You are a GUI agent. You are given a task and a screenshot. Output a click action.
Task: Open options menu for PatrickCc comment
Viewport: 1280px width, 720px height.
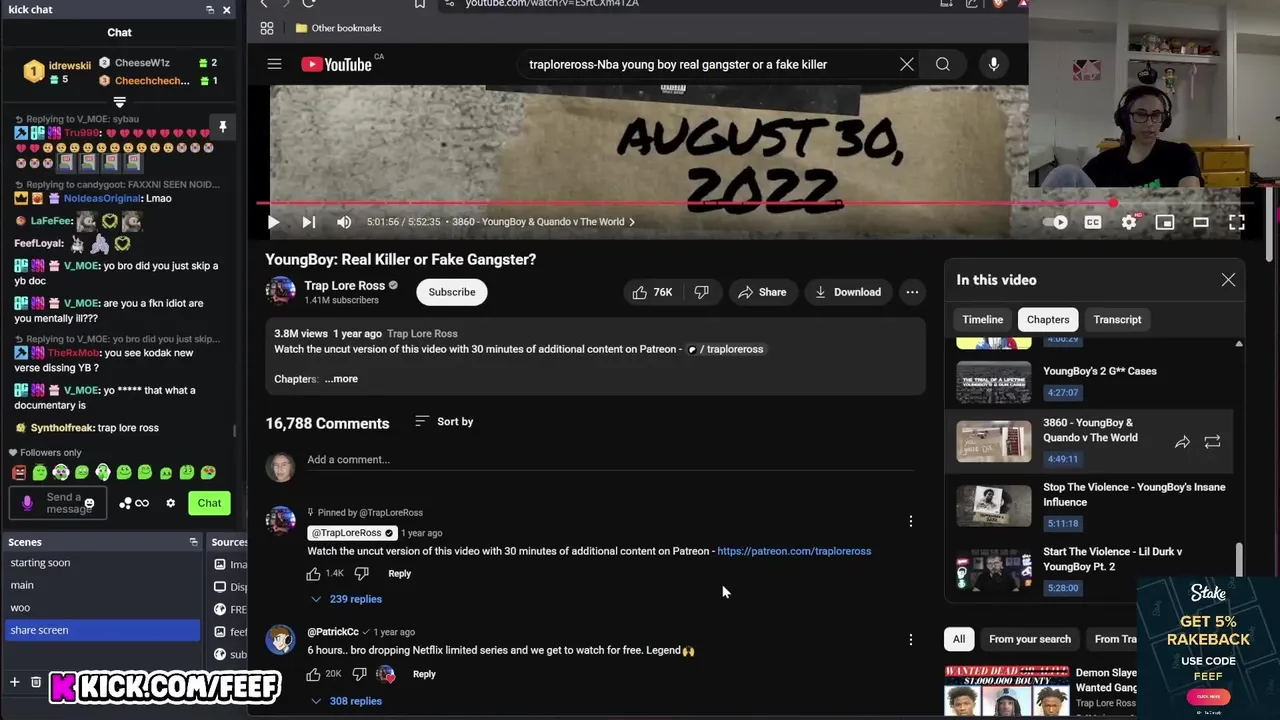pyautogui.click(x=910, y=639)
